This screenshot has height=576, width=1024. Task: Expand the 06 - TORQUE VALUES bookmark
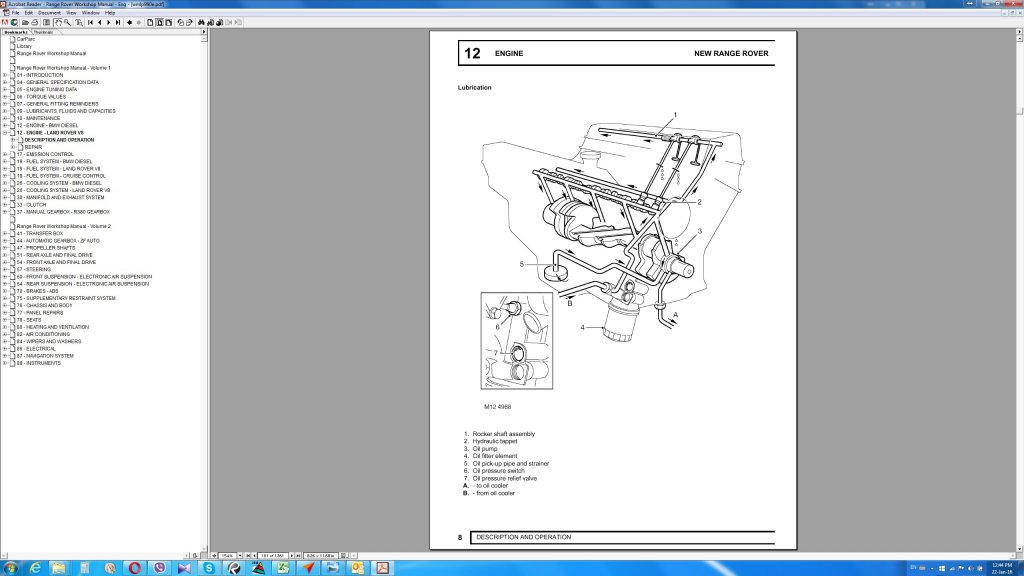(5, 97)
